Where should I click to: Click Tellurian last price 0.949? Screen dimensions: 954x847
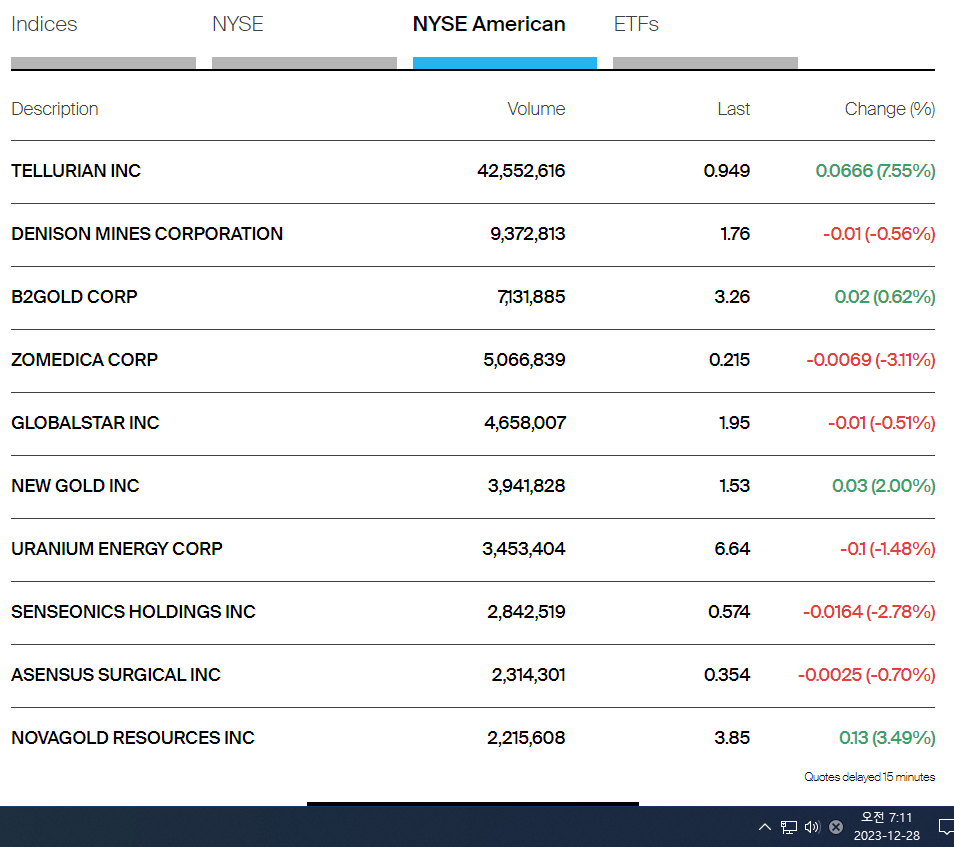pyautogui.click(x=726, y=171)
